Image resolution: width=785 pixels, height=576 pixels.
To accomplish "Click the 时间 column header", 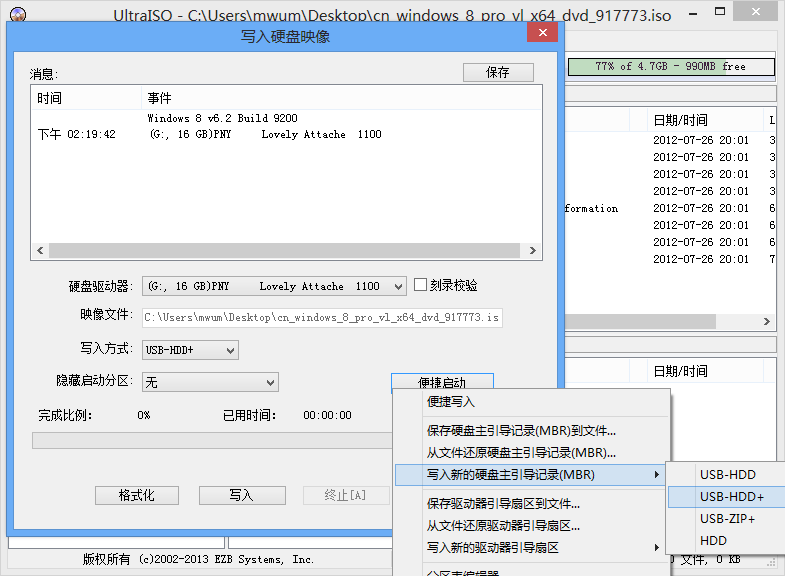I will coord(87,98).
